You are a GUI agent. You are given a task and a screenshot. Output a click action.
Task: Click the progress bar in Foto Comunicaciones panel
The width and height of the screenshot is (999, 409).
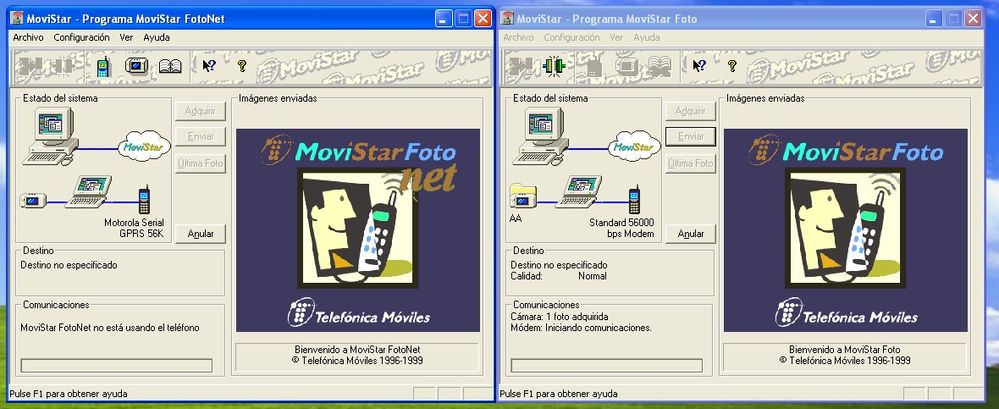click(x=607, y=365)
